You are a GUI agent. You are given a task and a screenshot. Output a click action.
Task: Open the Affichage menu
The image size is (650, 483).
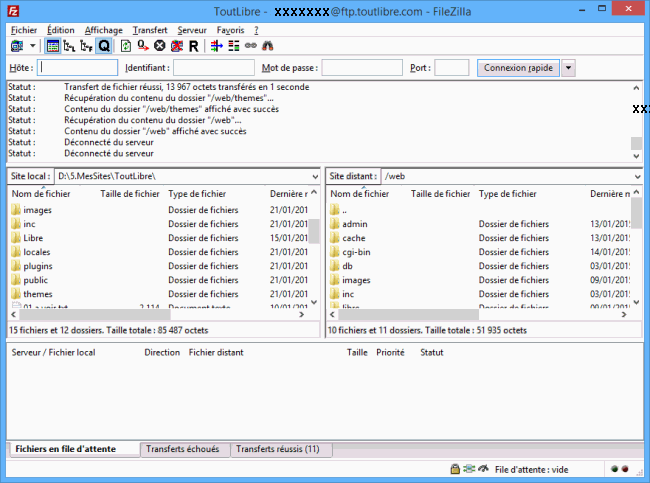pyautogui.click(x=104, y=30)
